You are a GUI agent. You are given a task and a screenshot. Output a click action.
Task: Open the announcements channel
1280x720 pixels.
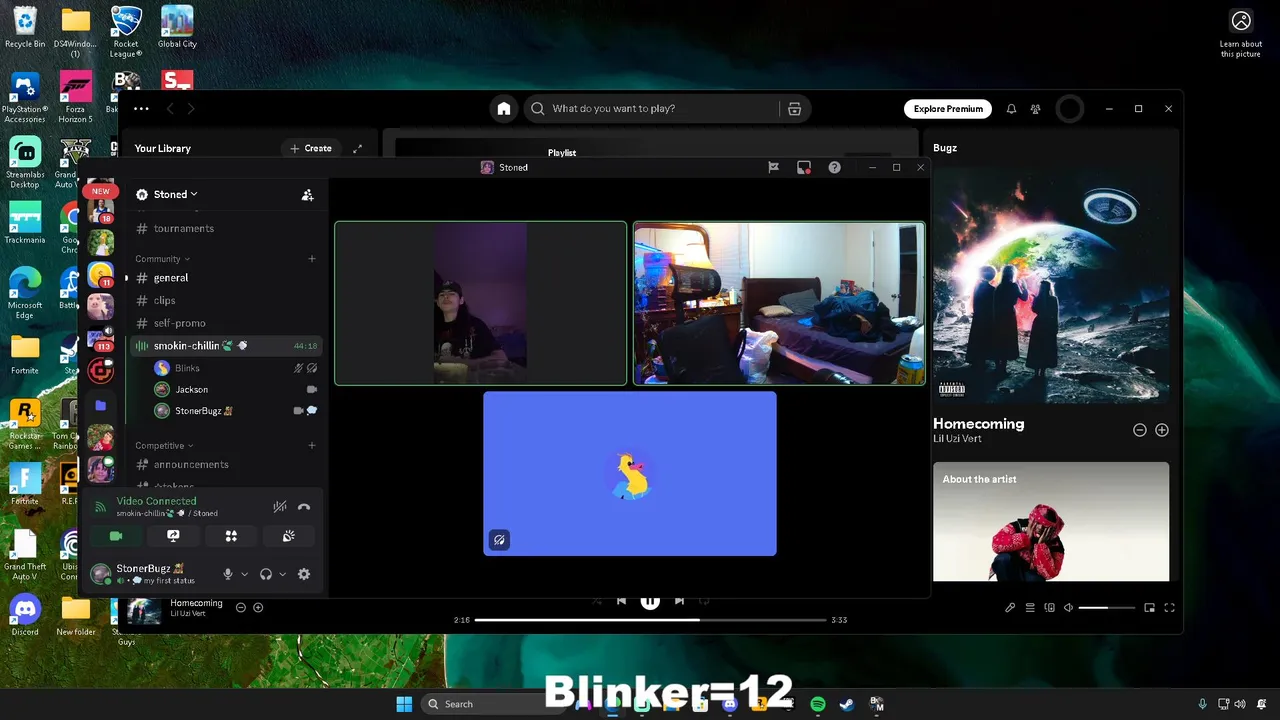coord(227,464)
